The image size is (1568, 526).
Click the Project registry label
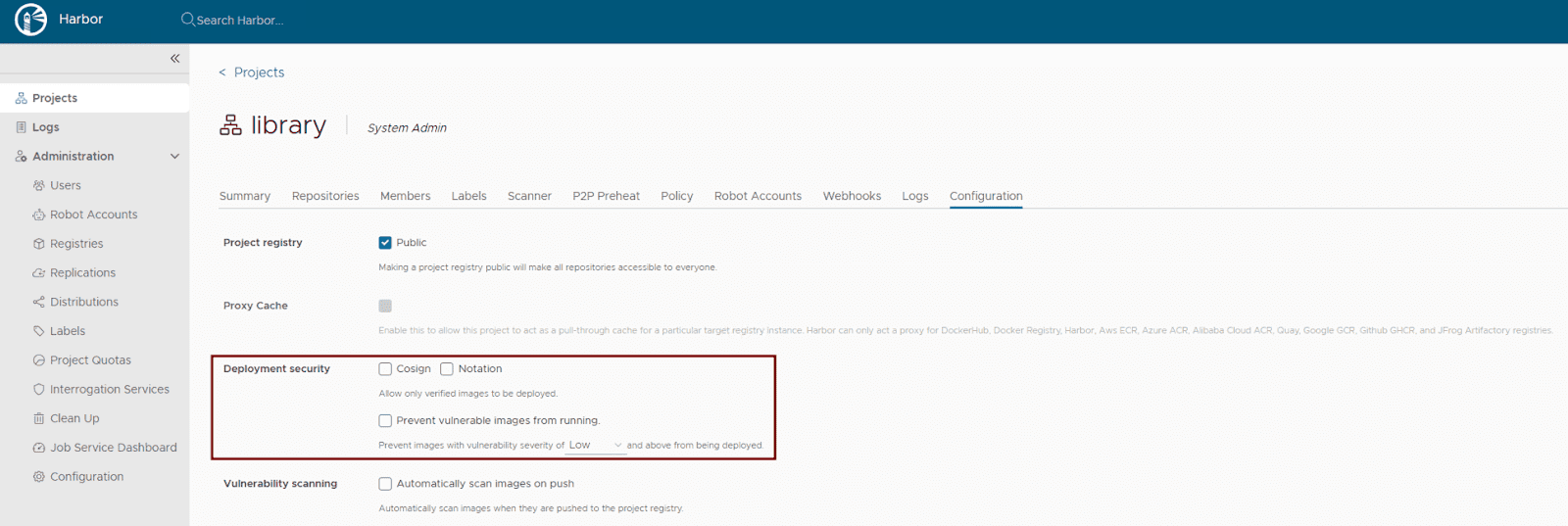click(x=263, y=243)
